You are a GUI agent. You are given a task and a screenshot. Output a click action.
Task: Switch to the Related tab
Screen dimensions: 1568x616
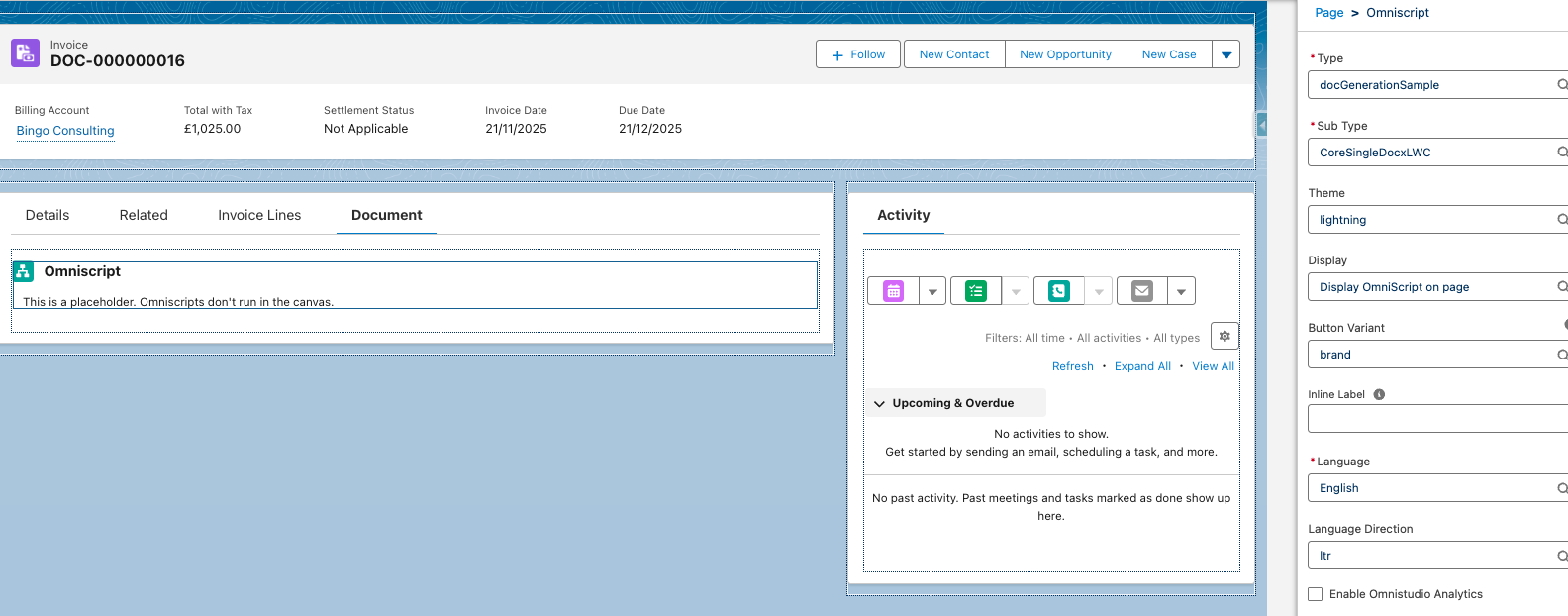(144, 215)
